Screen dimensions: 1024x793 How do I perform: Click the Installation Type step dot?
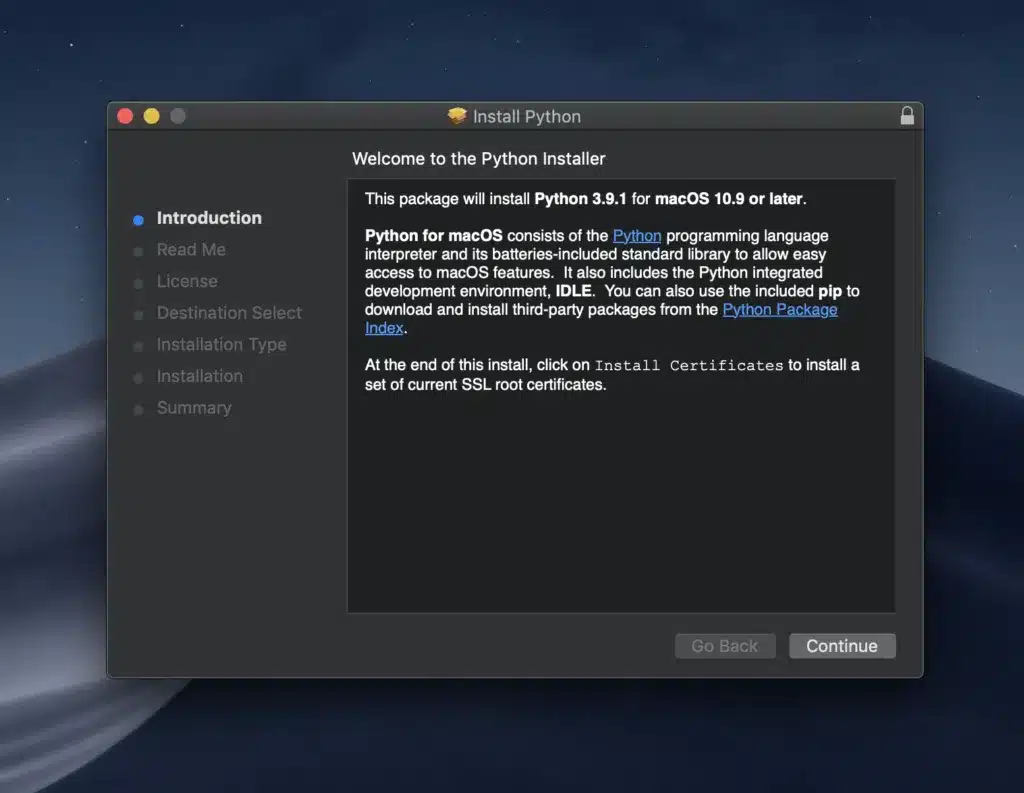pyautogui.click(x=137, y=345)
